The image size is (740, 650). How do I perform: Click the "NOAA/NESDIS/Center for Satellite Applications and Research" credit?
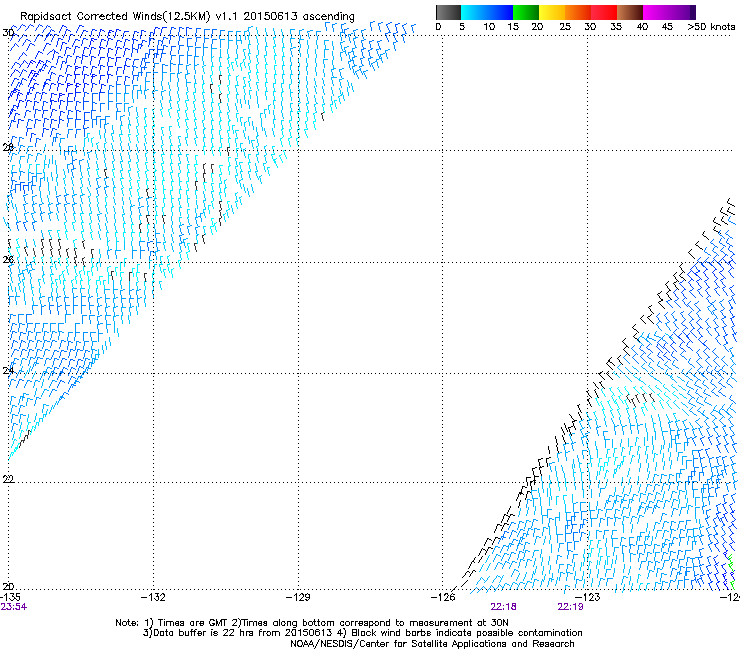point(432,644)
